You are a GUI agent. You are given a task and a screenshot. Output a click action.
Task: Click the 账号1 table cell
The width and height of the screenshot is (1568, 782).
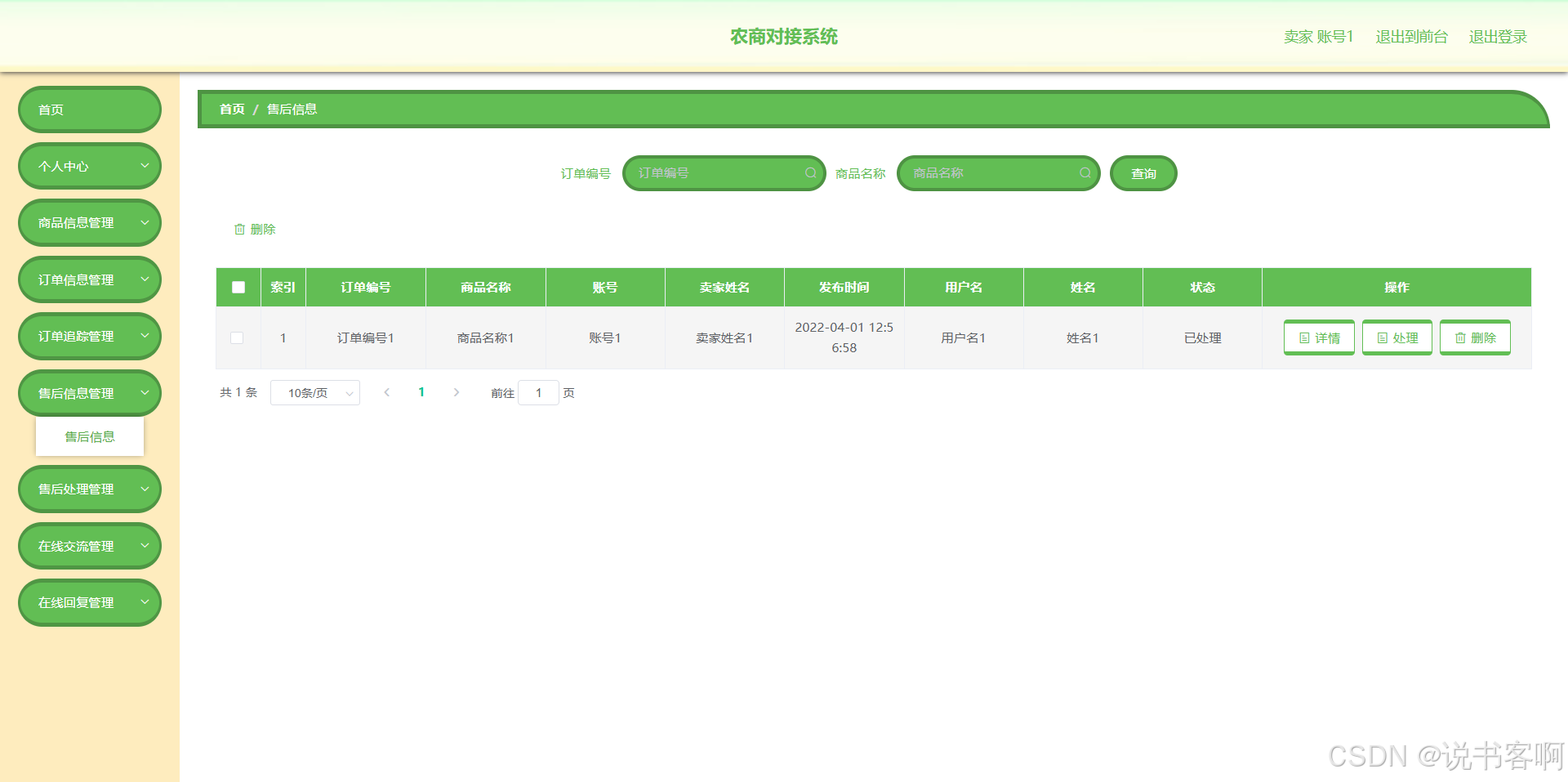pos(605,337)
